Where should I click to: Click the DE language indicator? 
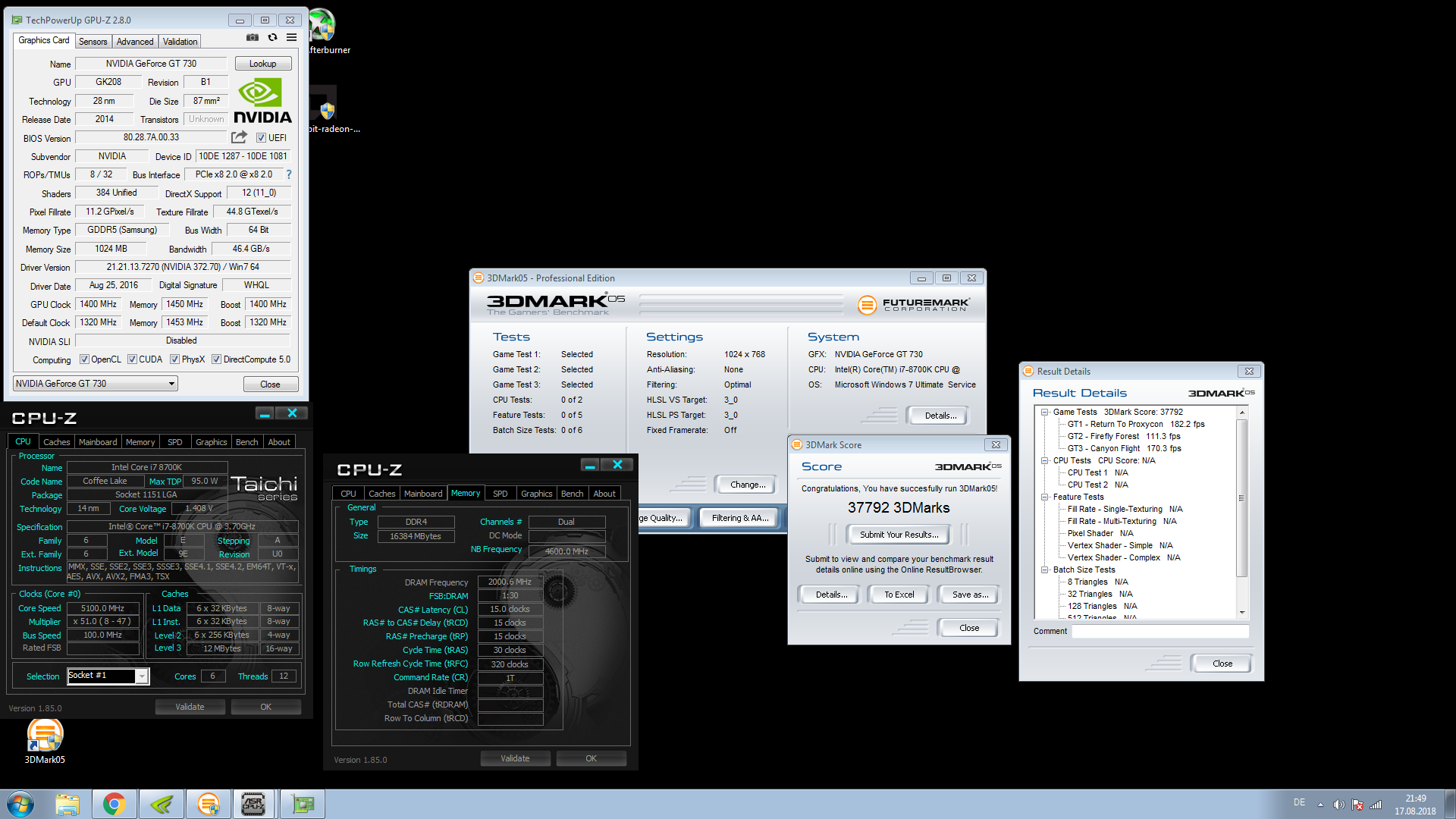tap(1299, 802)
